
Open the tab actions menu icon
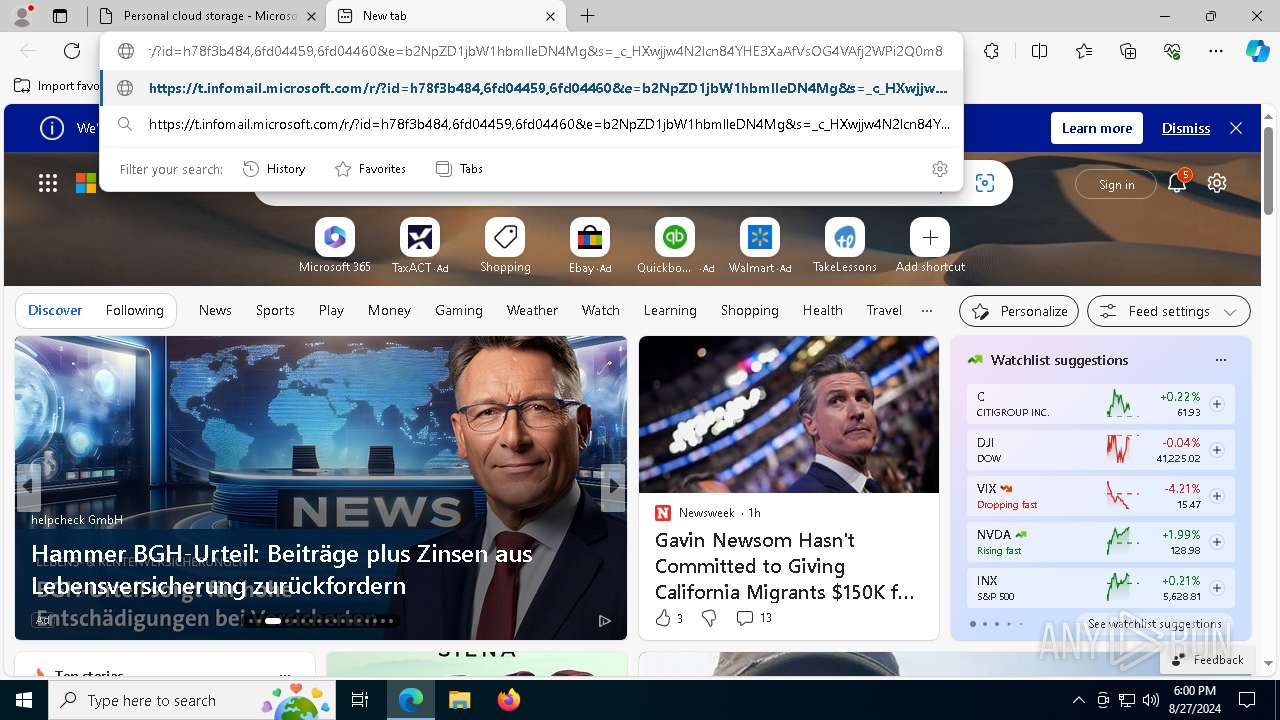pos(60,16)
